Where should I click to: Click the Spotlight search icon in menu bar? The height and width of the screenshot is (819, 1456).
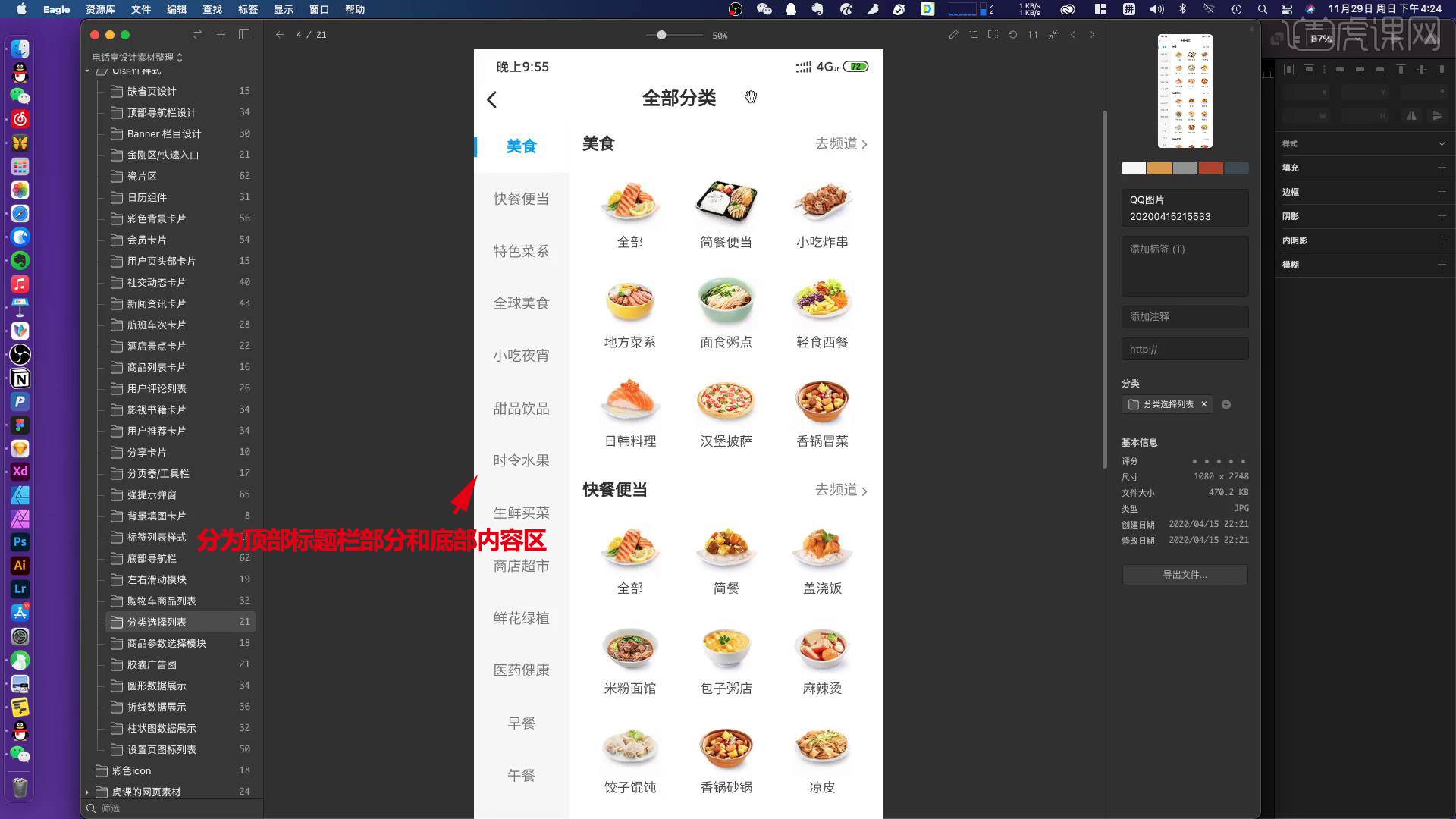coord(1262,9)
